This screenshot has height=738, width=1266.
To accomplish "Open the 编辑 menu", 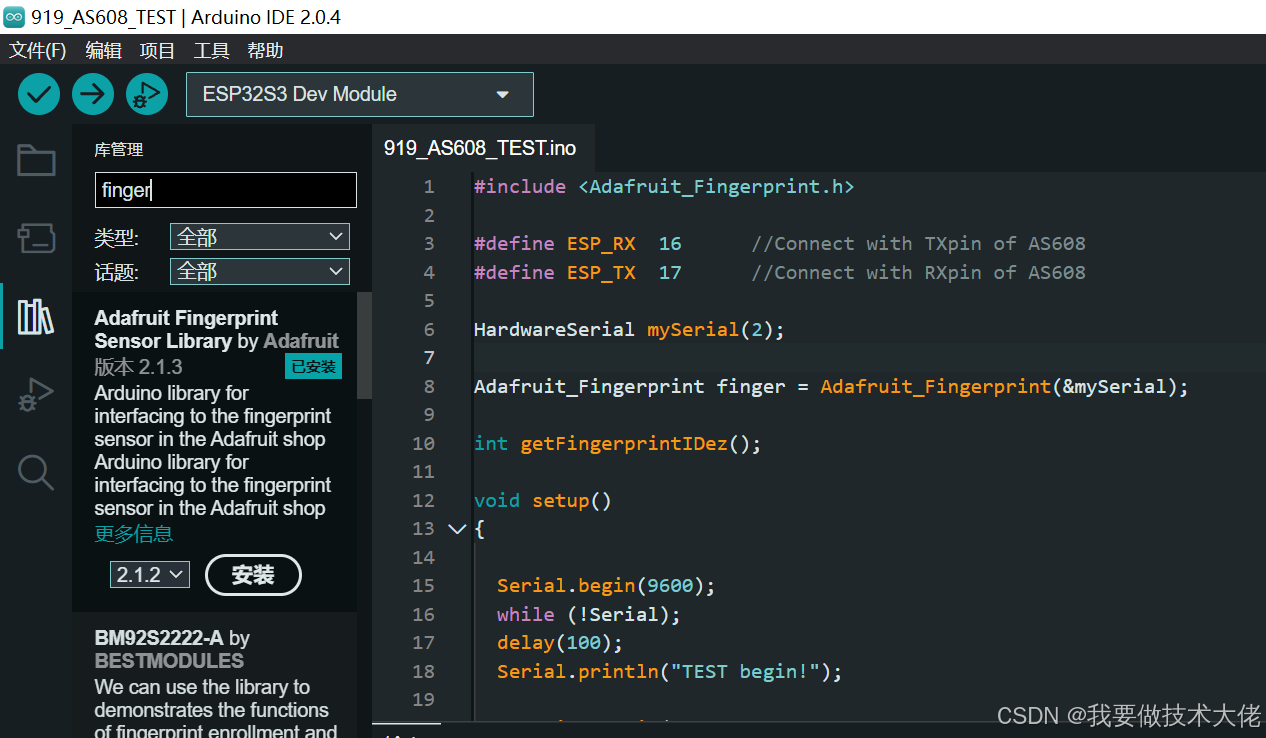I will point(104,50).
